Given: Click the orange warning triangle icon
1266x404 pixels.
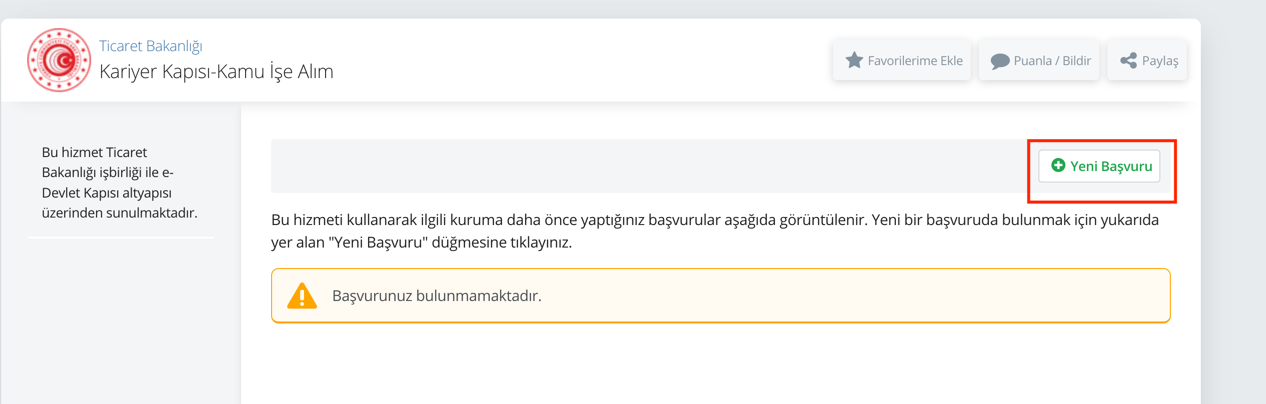Looking at the screenshot, I should [x=302, y=296].
